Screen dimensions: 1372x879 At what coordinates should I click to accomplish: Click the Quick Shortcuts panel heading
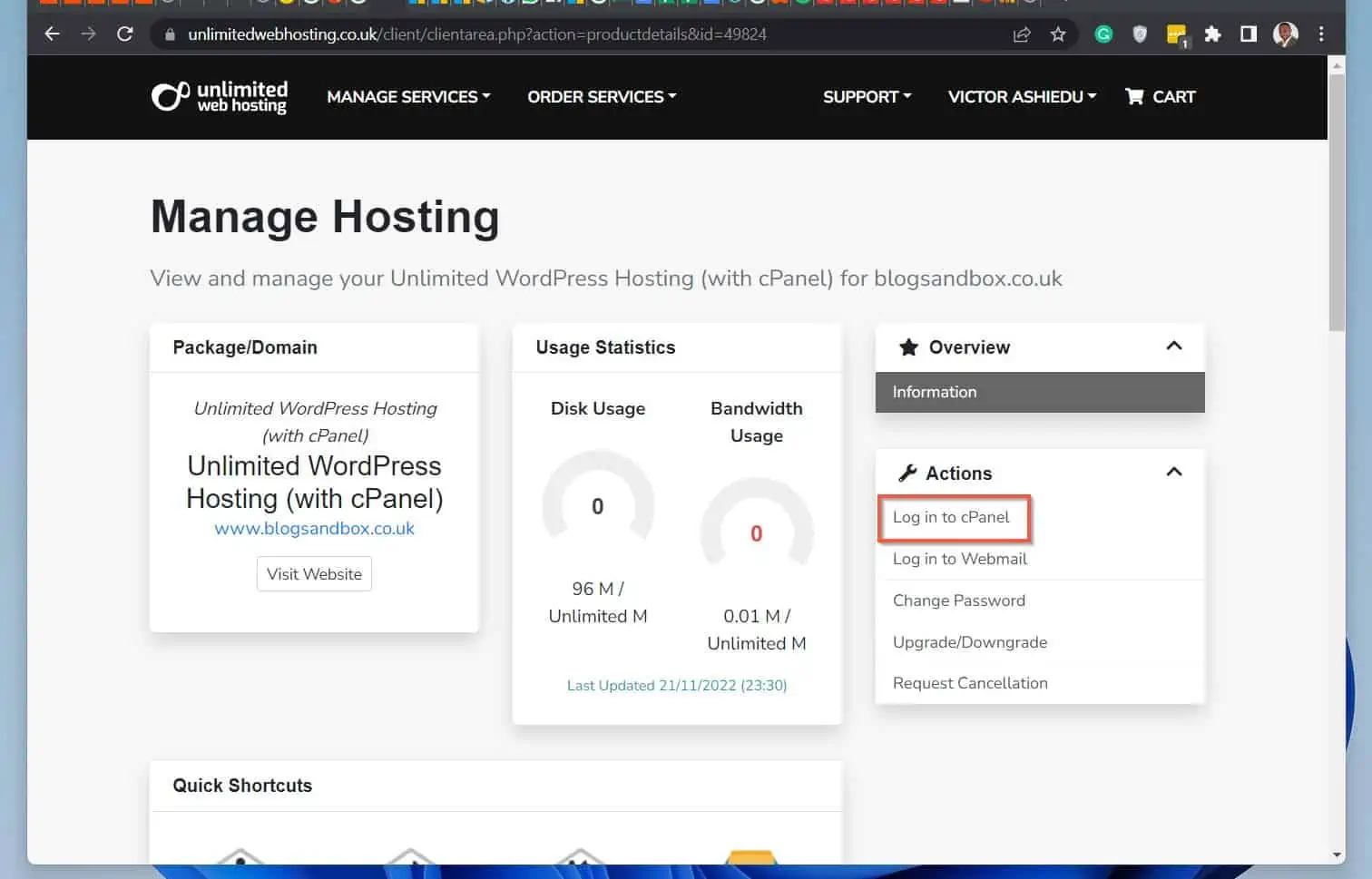pos(242,786)
